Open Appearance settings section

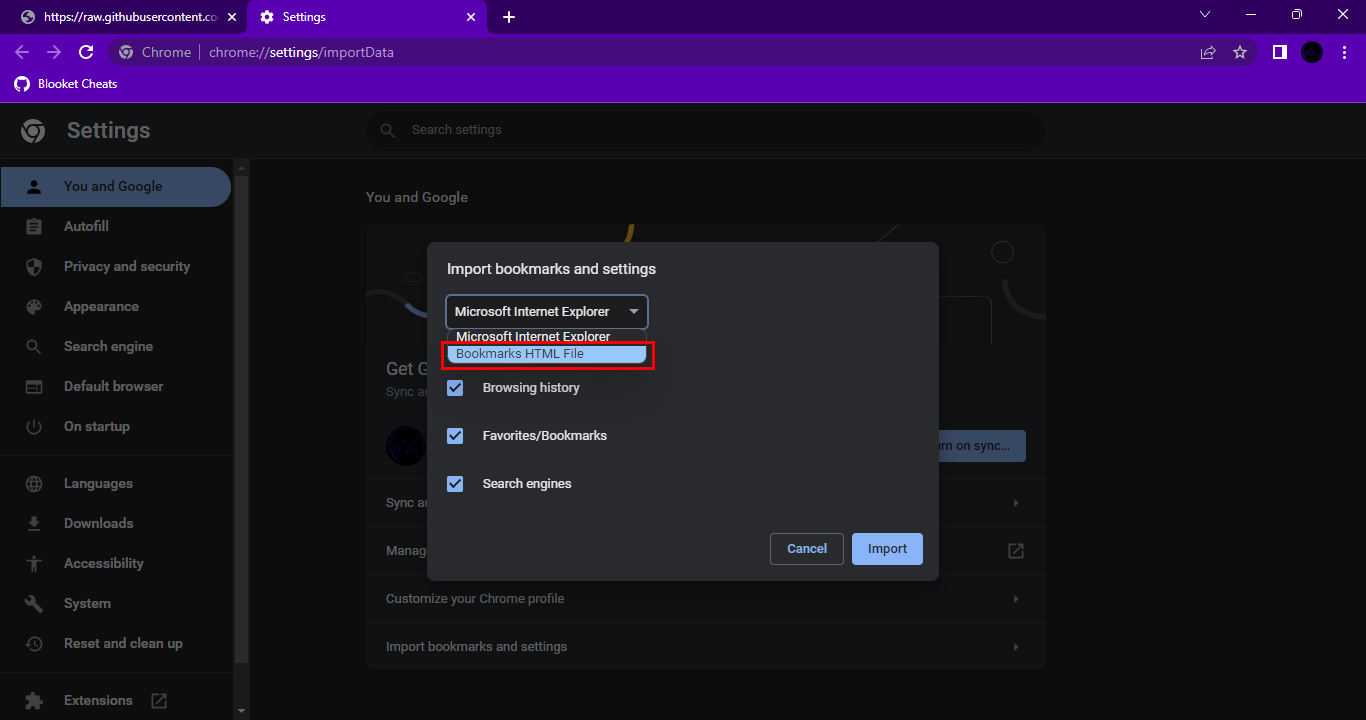[x=115, y=306]
